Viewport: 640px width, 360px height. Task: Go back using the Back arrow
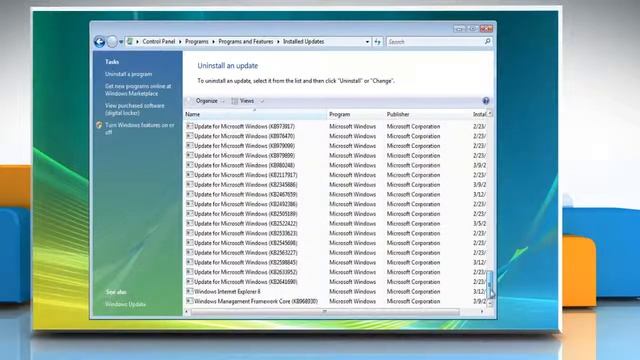pyautogui.click(x=99, y=42)
